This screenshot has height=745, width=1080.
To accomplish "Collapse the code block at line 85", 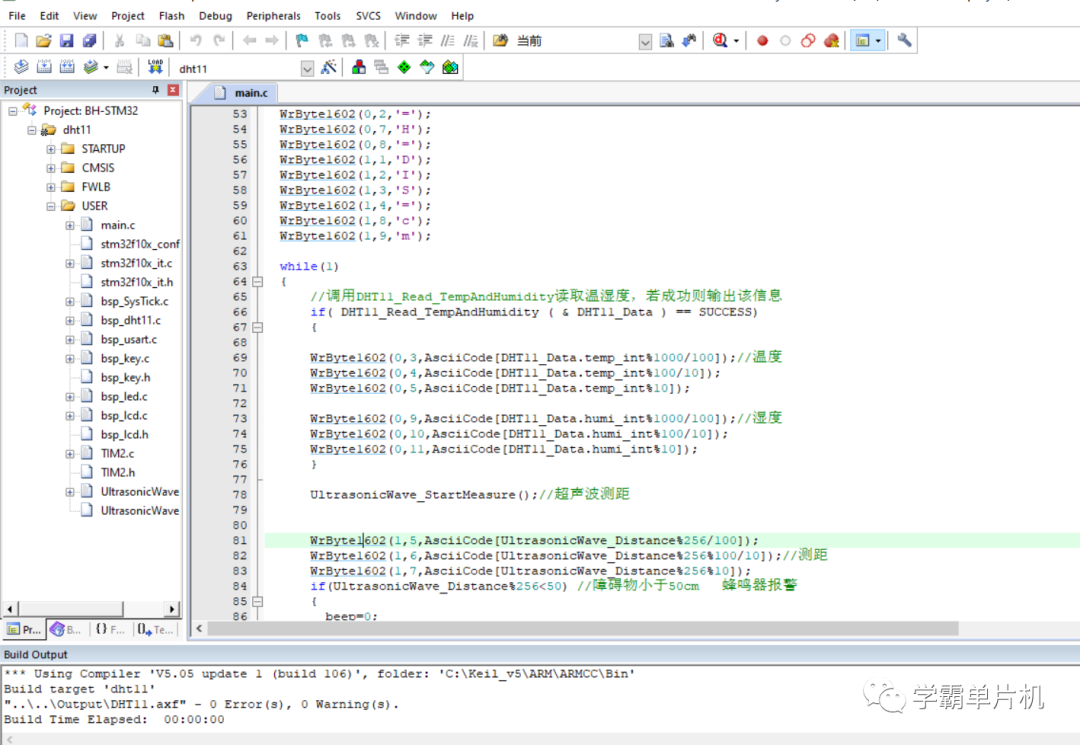I will click(x=258, y=601).
